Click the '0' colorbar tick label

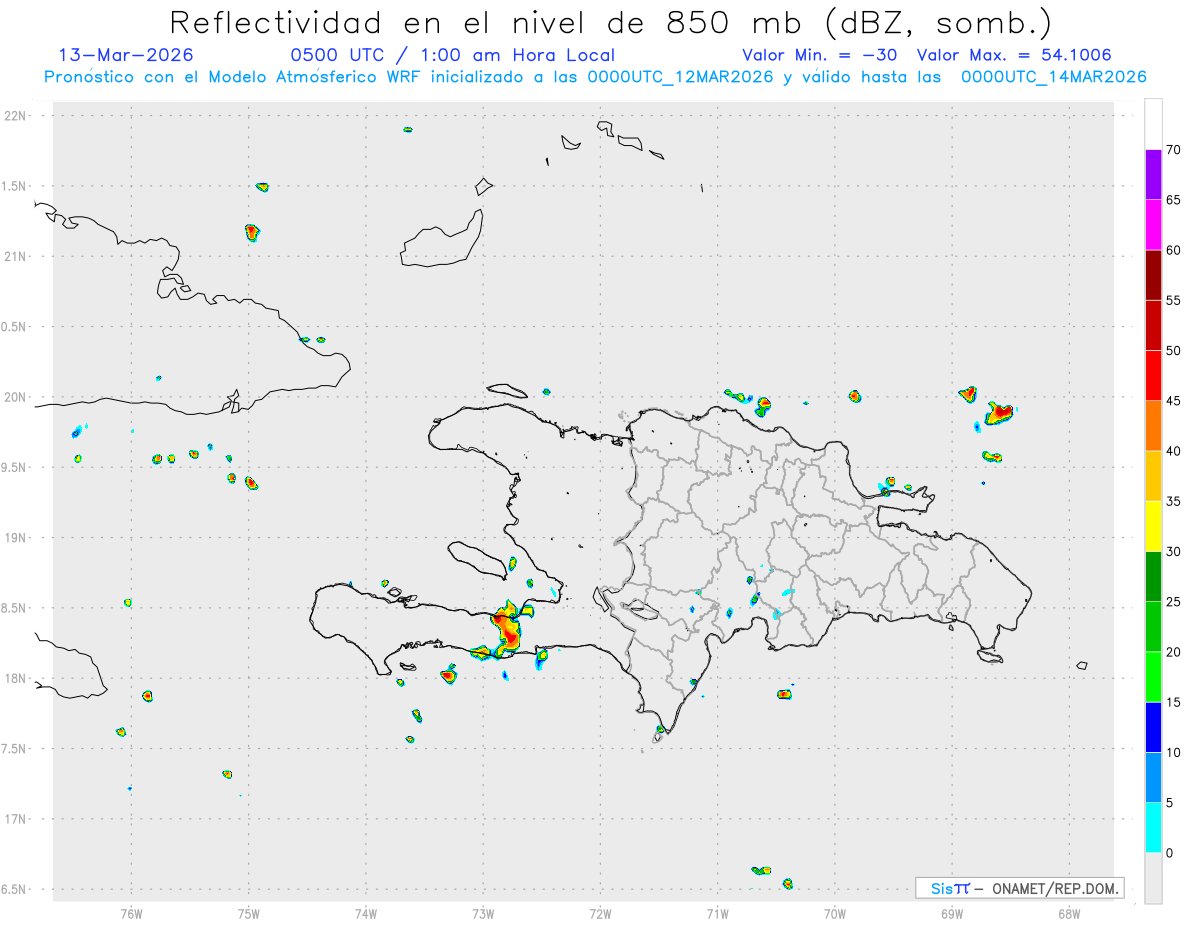point(1169,853)
